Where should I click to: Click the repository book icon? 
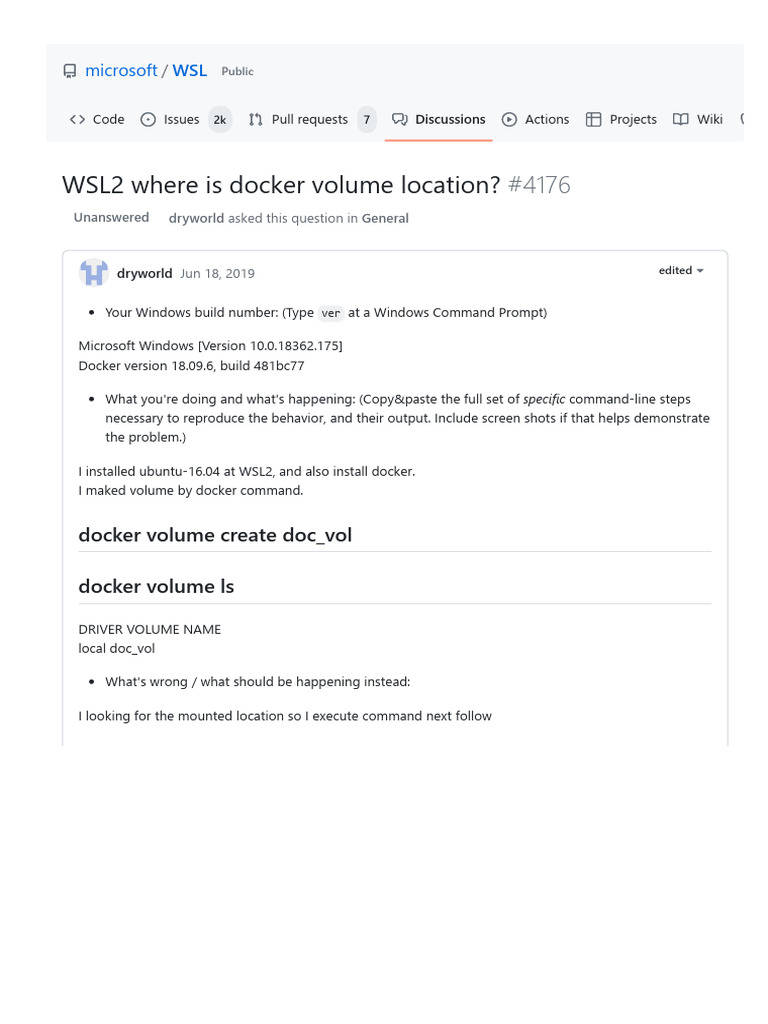tap(69, 71)
